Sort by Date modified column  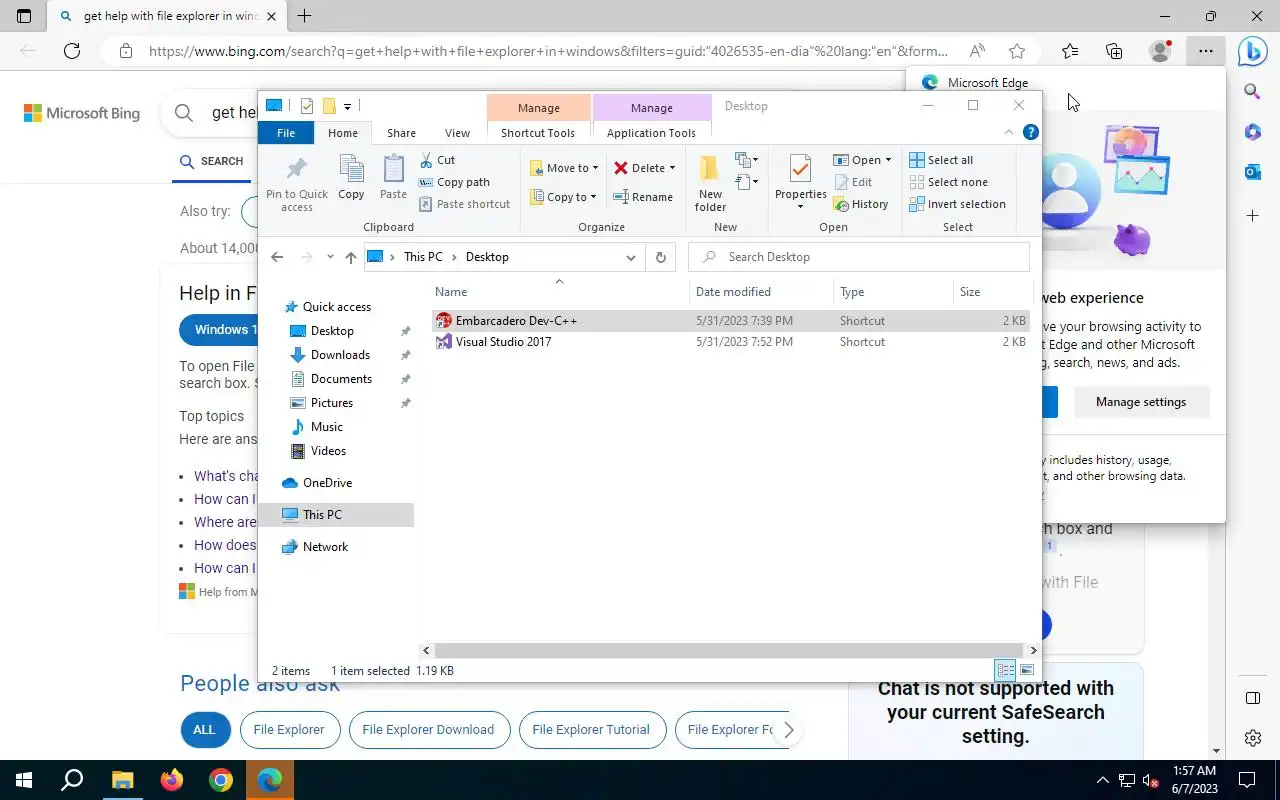click(x=733, y=292)
